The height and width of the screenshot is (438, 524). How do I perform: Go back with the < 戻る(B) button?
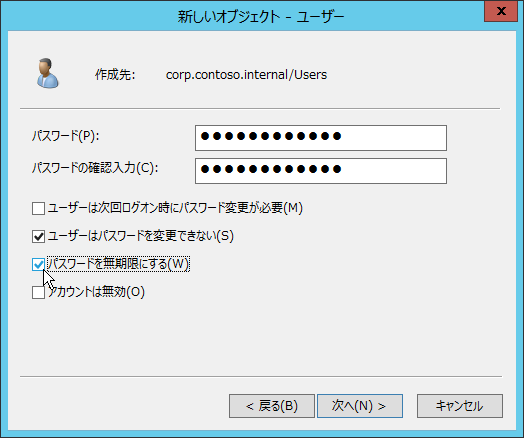click(272, 406)
